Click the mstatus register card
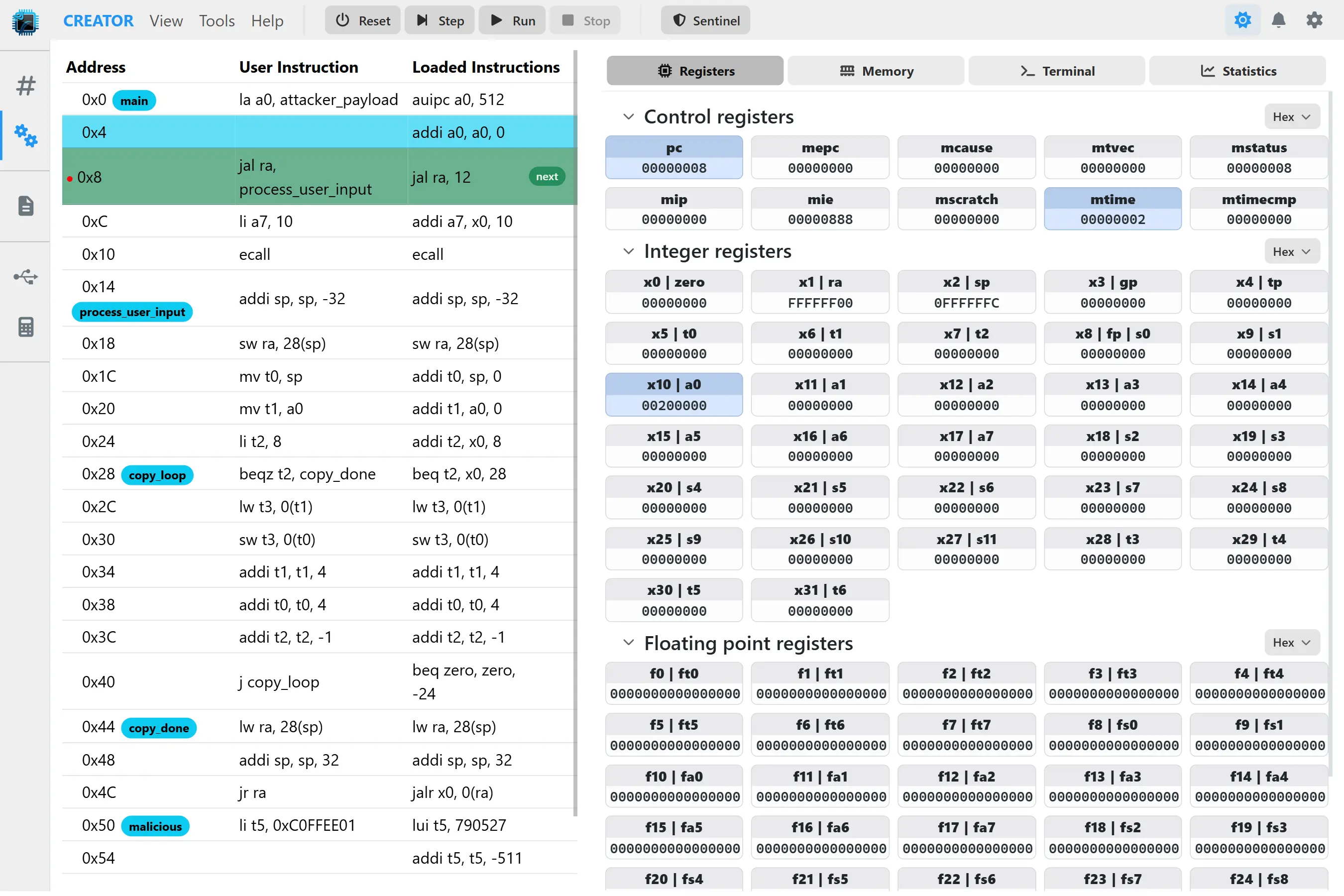Screen dimensions: 1344x896 pyautogui.click(x=1259, y=158)
